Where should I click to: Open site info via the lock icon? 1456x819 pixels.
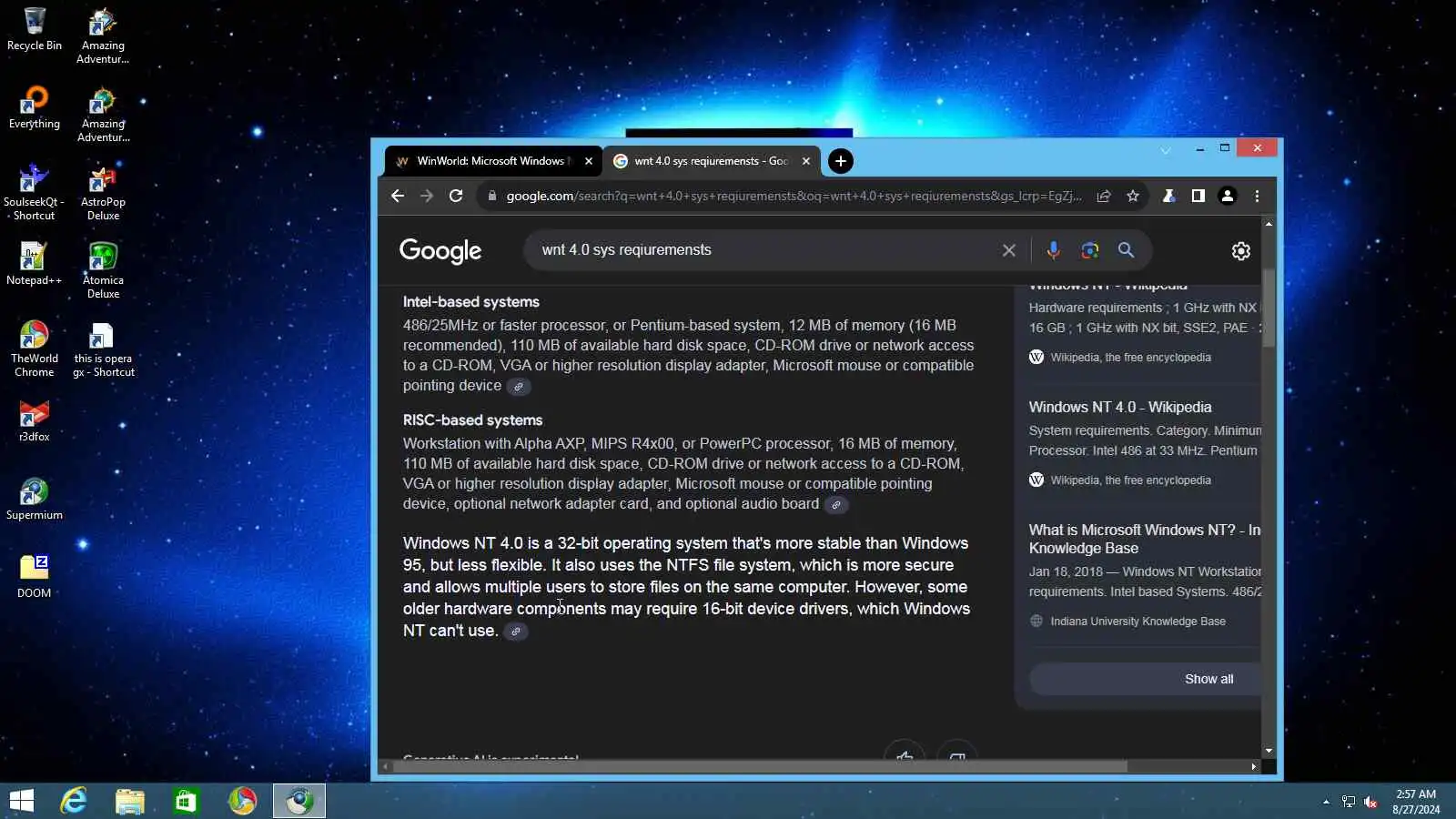pyautogui.click(x=492, y=196)
